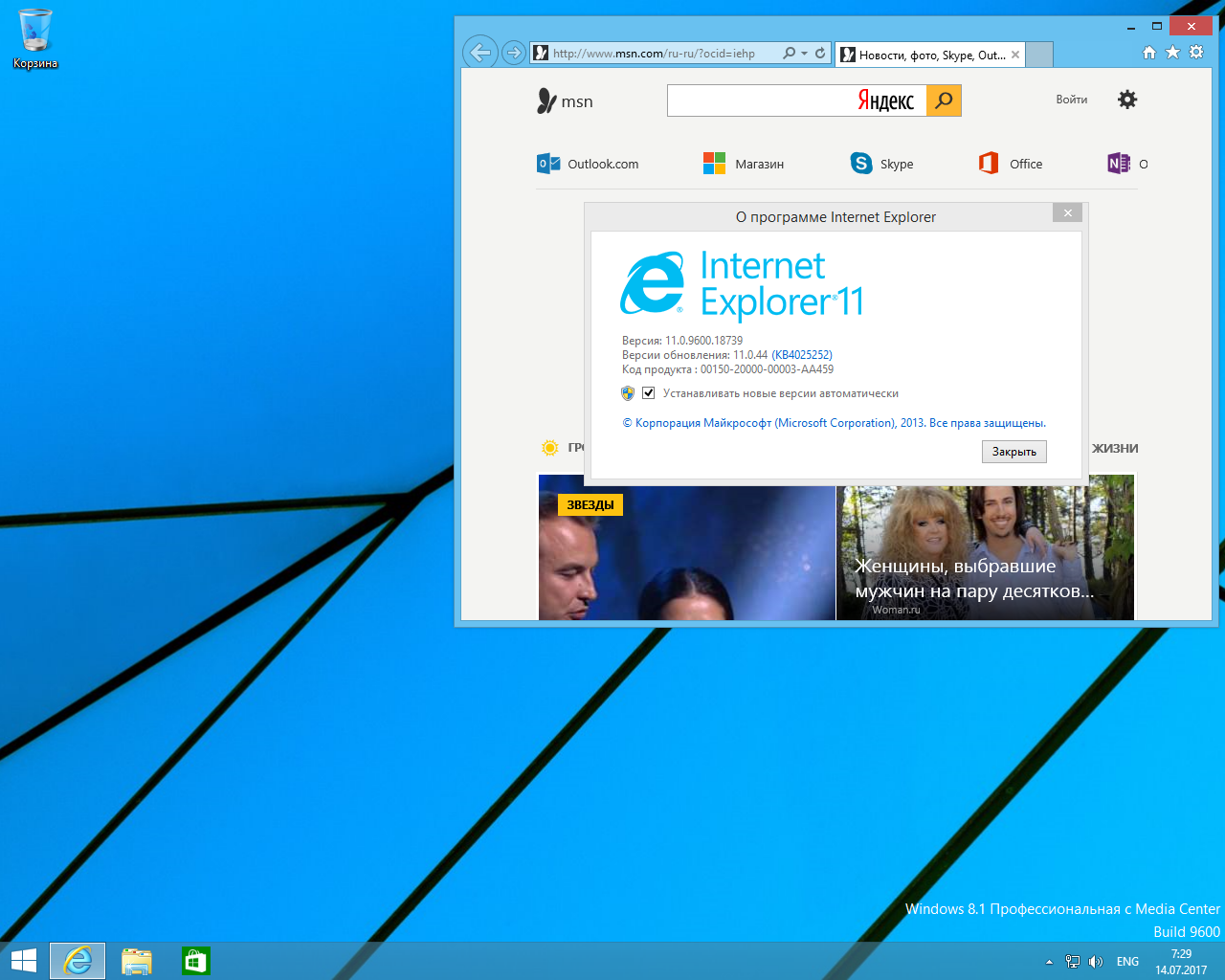Click the volume speaker tray icon

[x=1096, y=962]
